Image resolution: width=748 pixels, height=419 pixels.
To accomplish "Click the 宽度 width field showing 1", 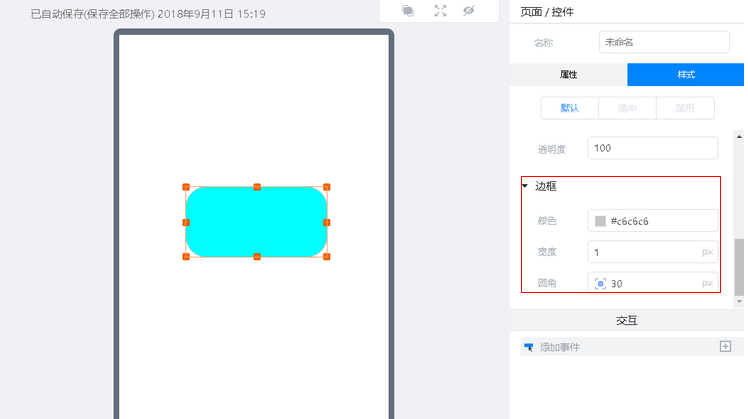I will (653, 252).
